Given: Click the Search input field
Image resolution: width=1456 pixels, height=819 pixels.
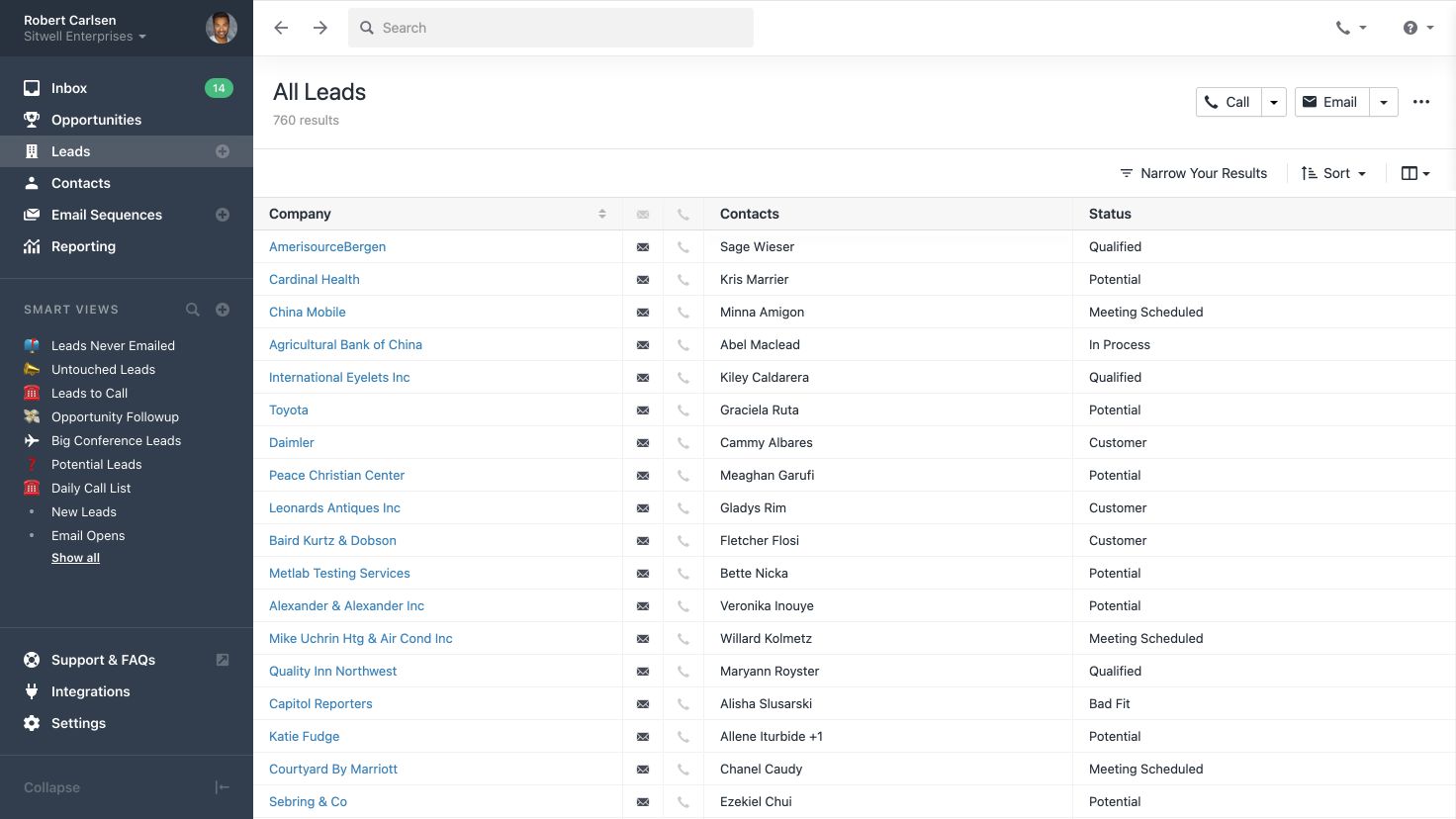Looking at the screenshot, I should 550,28.
